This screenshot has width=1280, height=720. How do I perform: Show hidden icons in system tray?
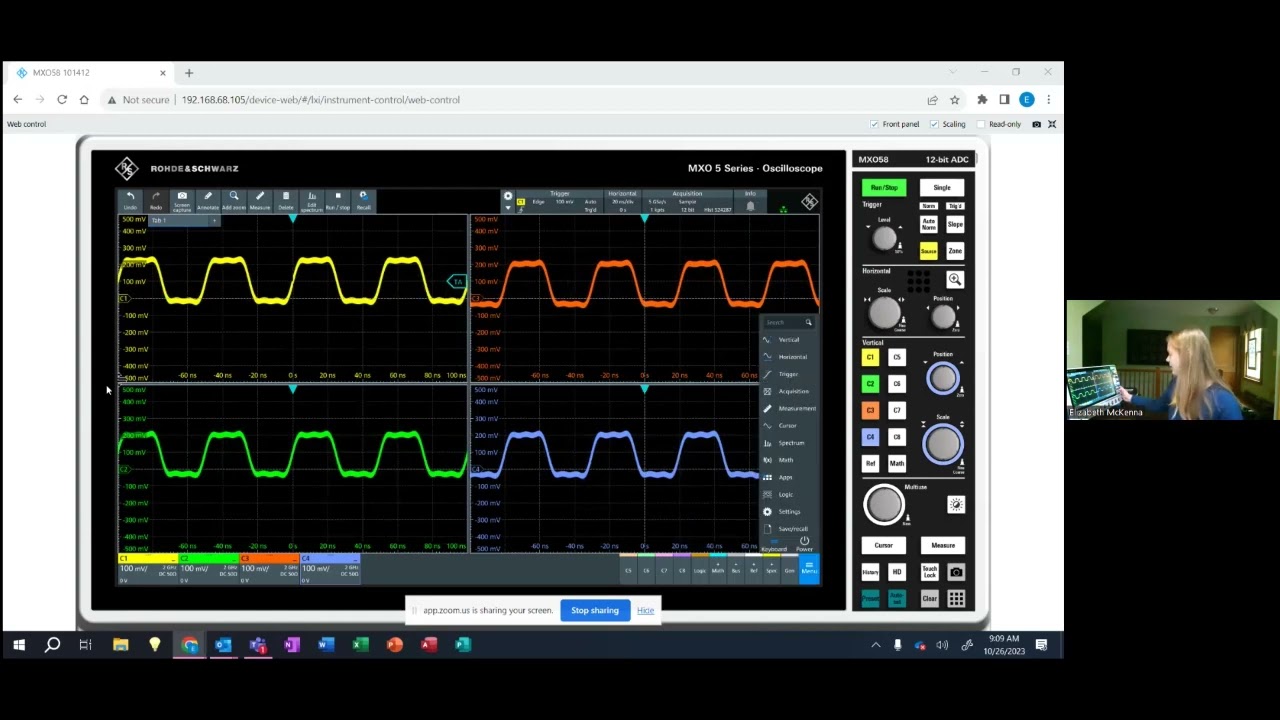click(x=876, y=645)
